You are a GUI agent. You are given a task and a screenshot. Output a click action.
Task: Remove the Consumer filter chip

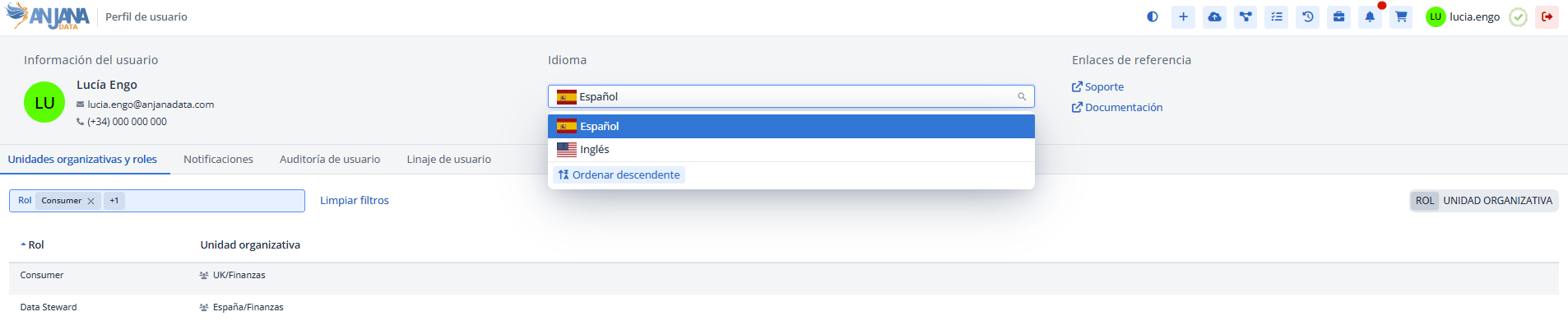coord(90,201)
